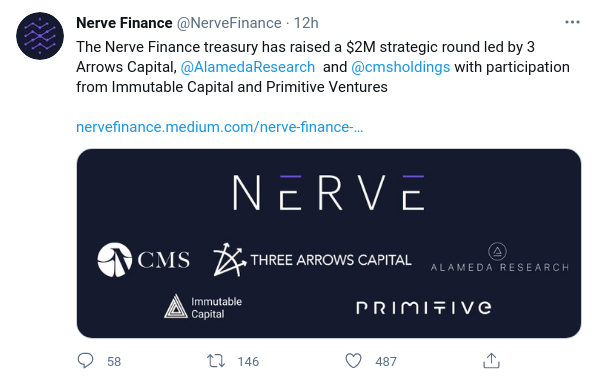Click the Immutable Capital logo
This screenshot has width=598, height=382.
(x=203, y=307)
